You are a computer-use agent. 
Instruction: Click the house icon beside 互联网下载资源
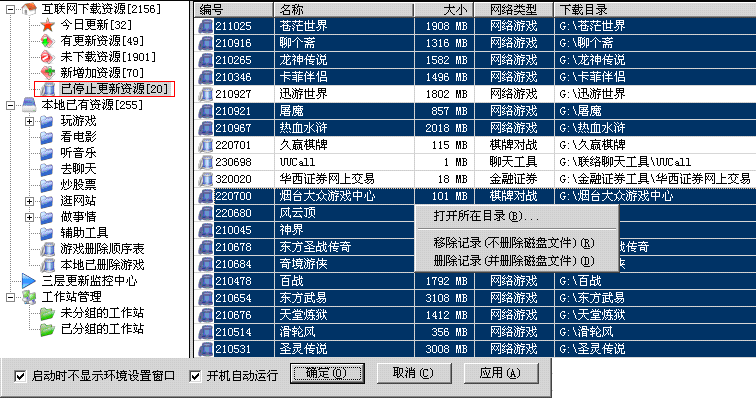point(29,9)
